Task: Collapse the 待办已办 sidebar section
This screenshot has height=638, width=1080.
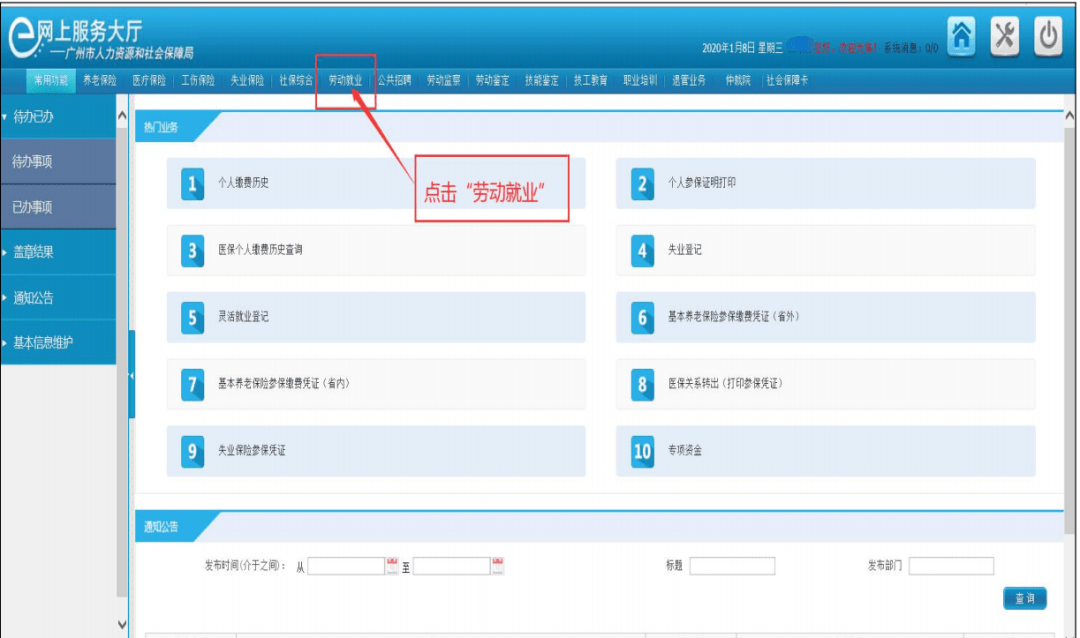Action: coord(58,117)
